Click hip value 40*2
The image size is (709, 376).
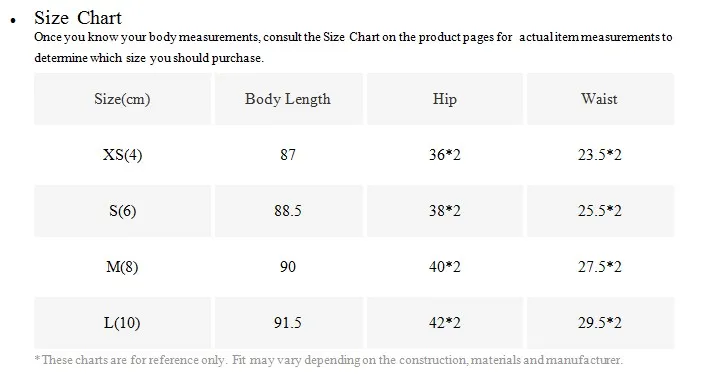[444, 267]
